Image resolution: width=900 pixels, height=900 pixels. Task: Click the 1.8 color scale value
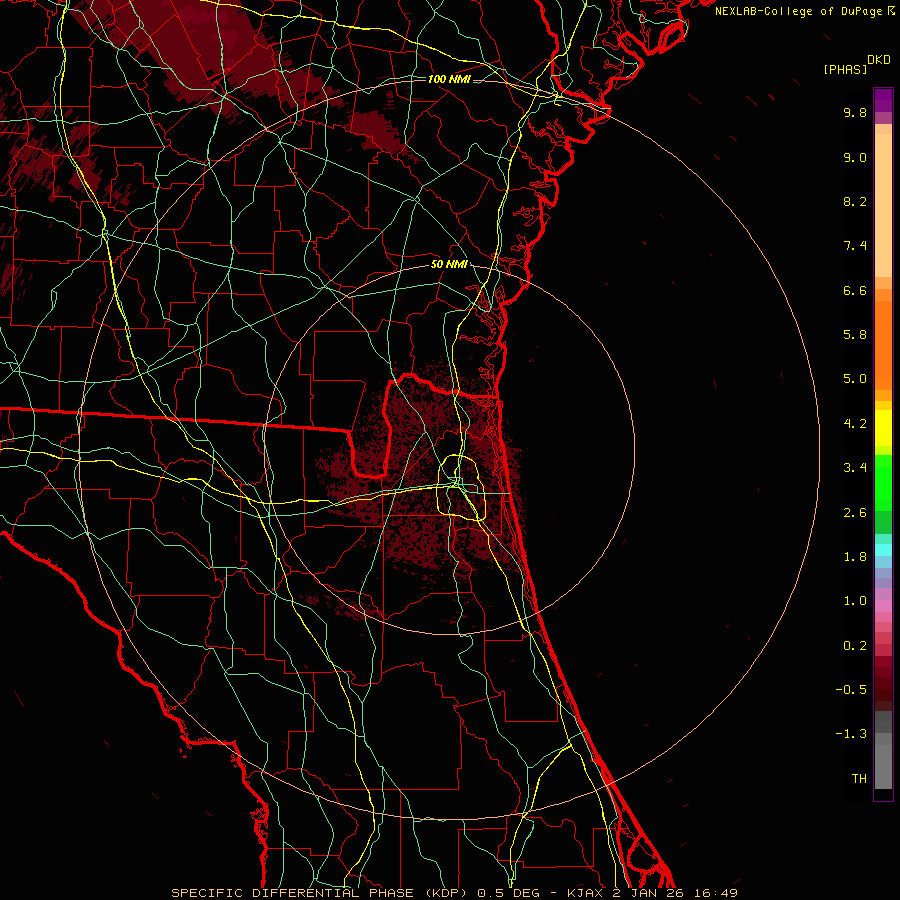[855, 557]
